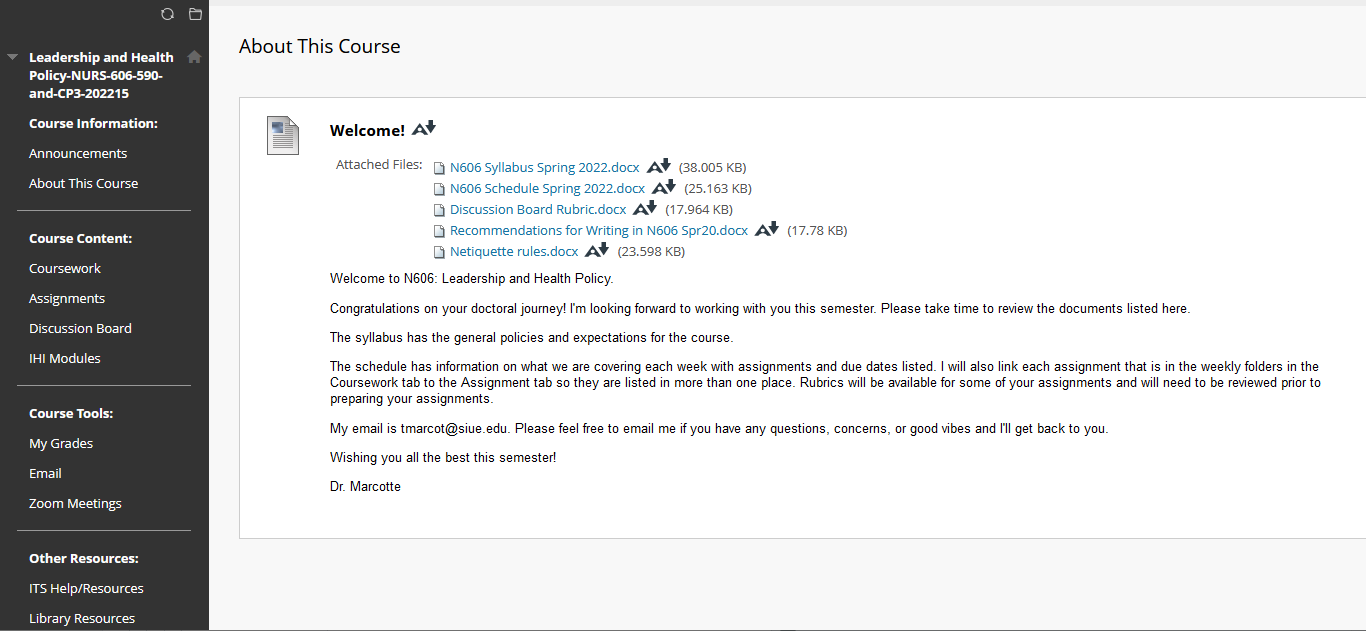Viewport: 1366px width, 631px height.
Task: Click the home icon beside the course title
Action: point(194,57)
